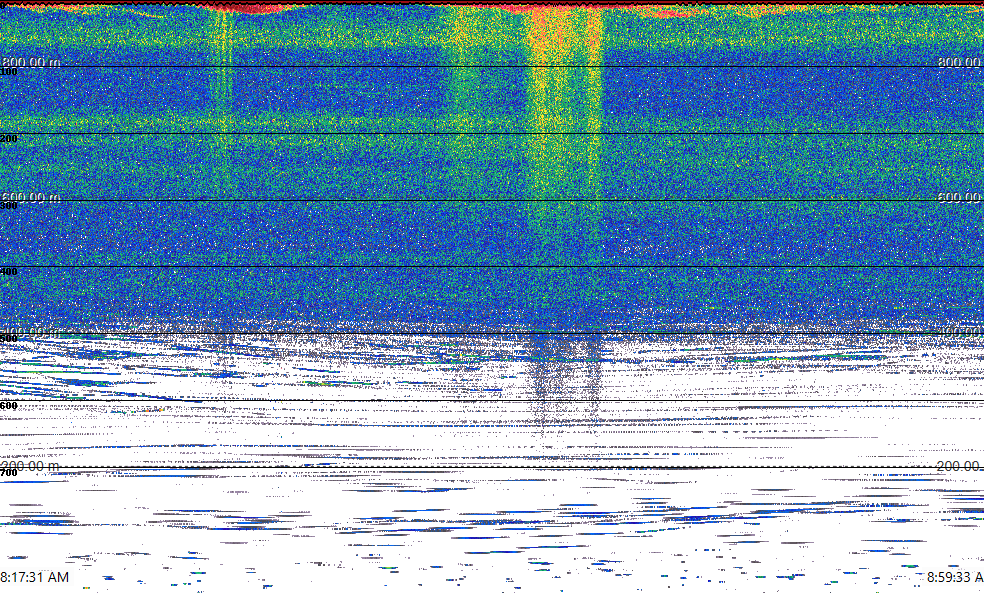Screen dimensions: 984x594
Task: Select the left-side 800.00 m range label
Action: point(31,62)
